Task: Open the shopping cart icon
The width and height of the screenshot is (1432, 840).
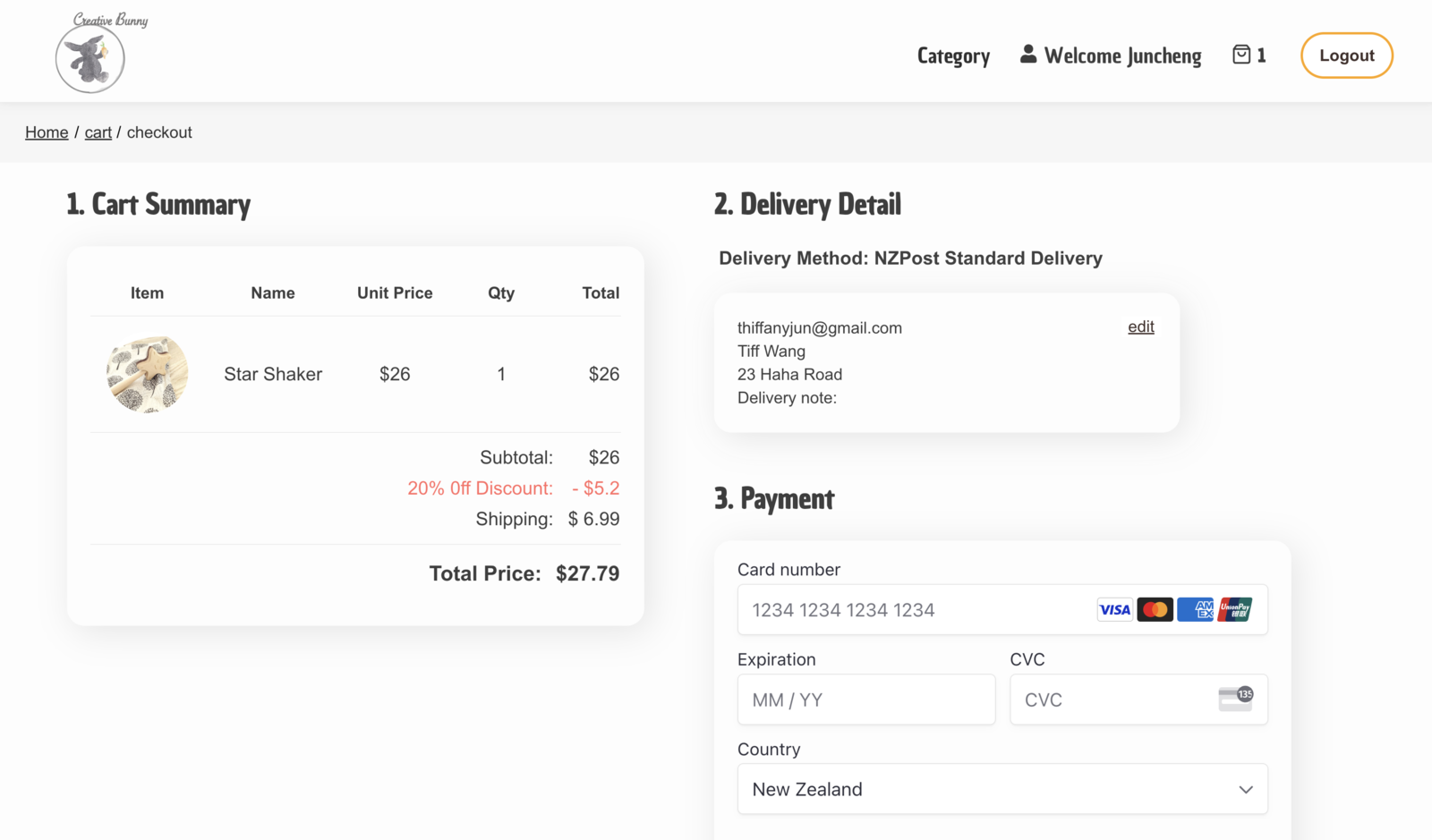Action: coord(1241,55)
